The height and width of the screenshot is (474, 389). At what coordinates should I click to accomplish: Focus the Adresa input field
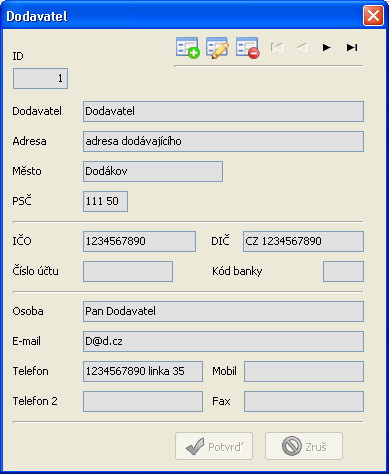tap(223, 141)
